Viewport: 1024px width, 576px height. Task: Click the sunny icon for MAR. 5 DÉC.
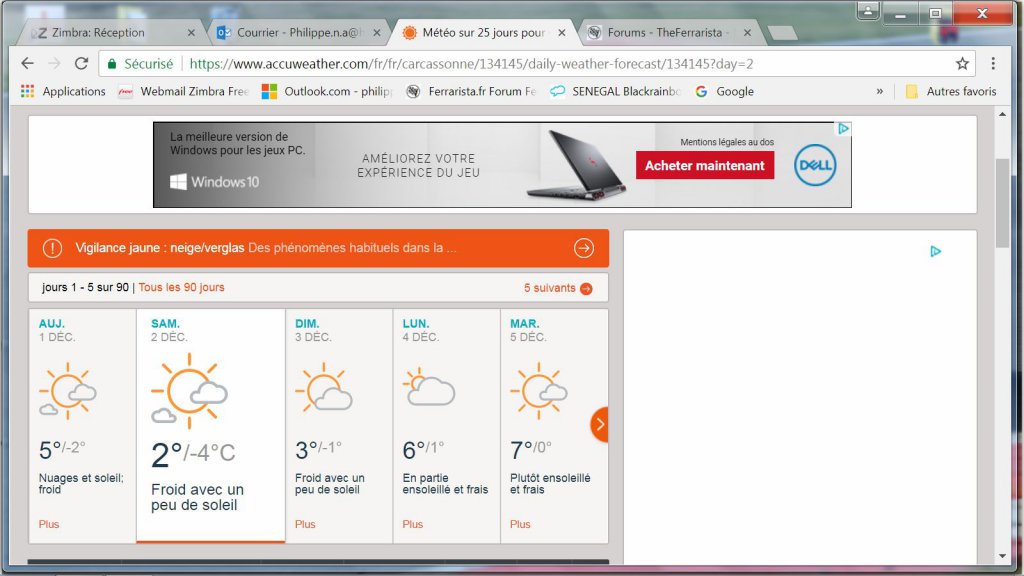click(539, 391)
